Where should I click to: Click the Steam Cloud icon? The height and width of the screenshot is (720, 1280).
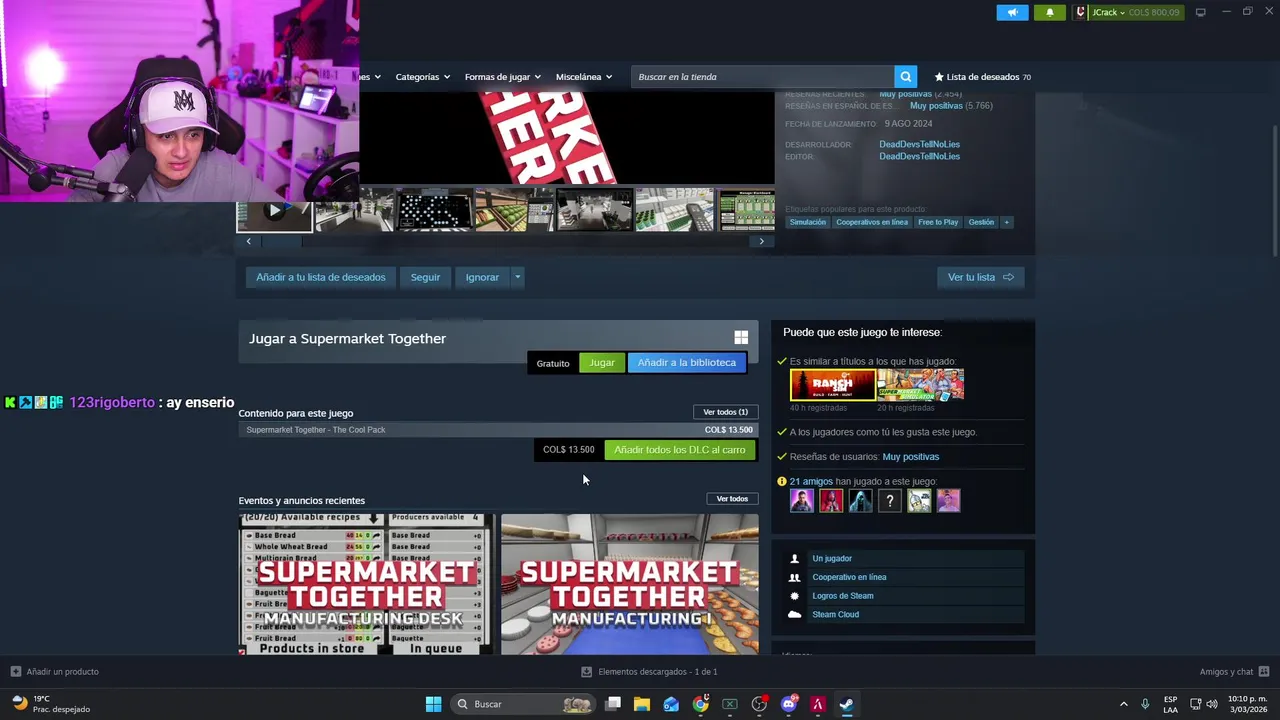pos(795,615)
